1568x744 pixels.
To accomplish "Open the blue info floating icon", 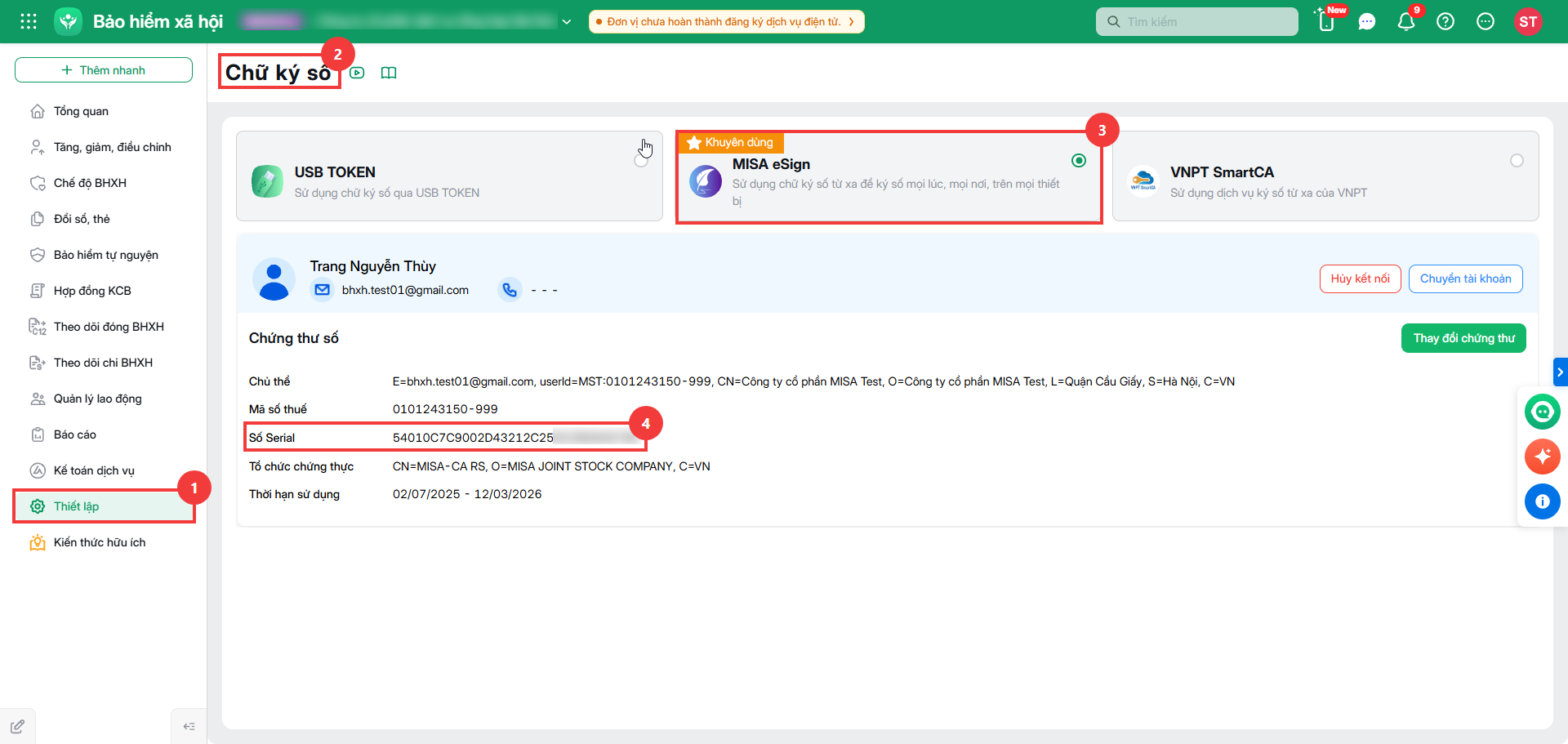I will [x=1543, y=501].
